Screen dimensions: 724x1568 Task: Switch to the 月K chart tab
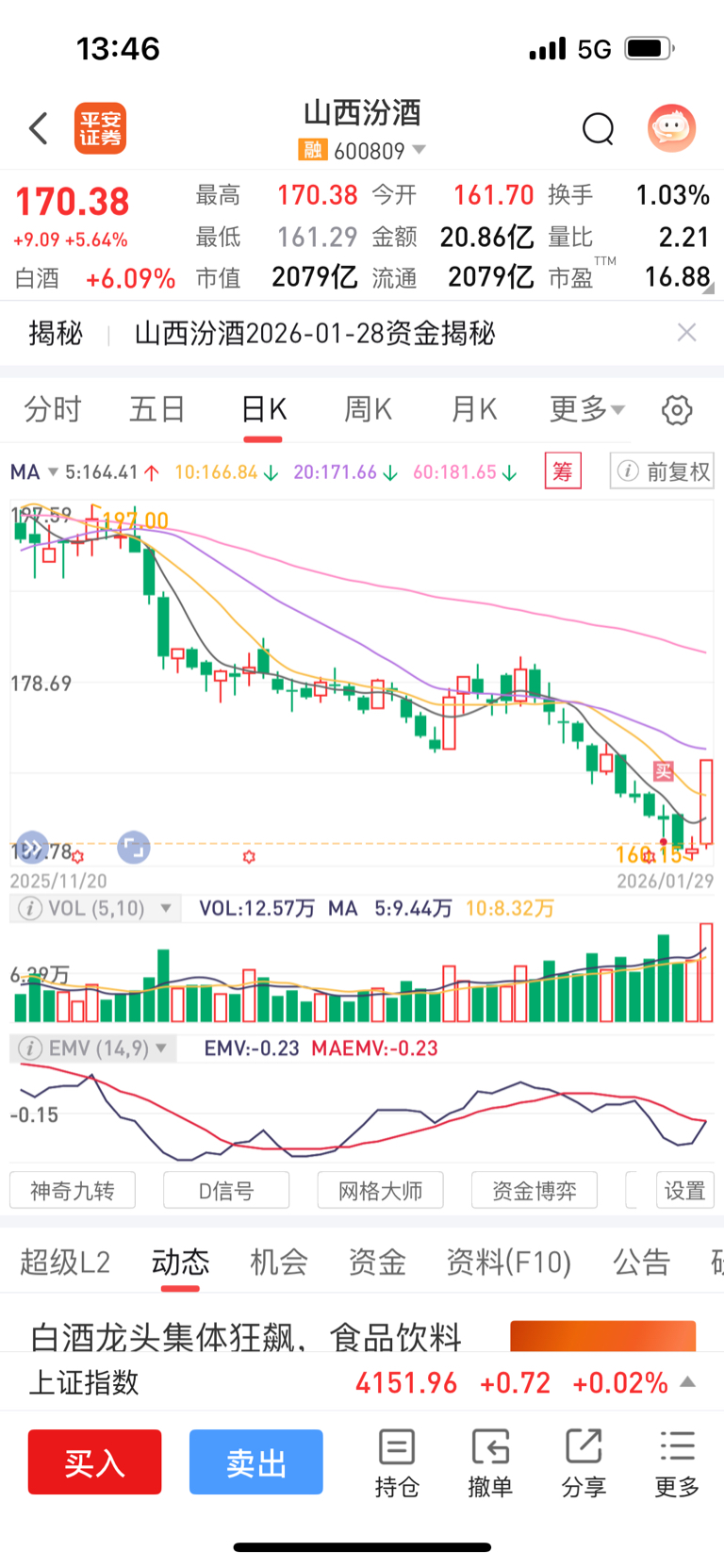(473, 409)
